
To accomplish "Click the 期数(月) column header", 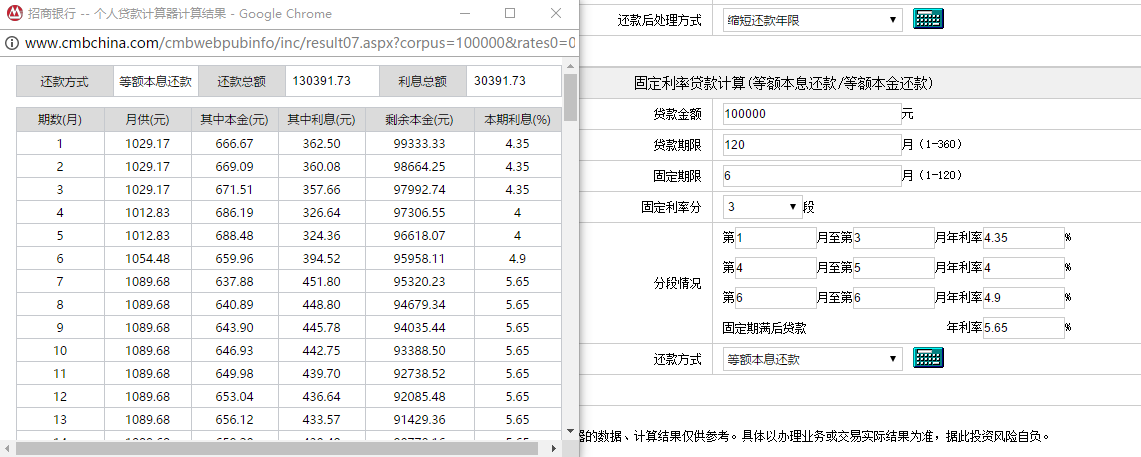I will click(x=60, y=120).
